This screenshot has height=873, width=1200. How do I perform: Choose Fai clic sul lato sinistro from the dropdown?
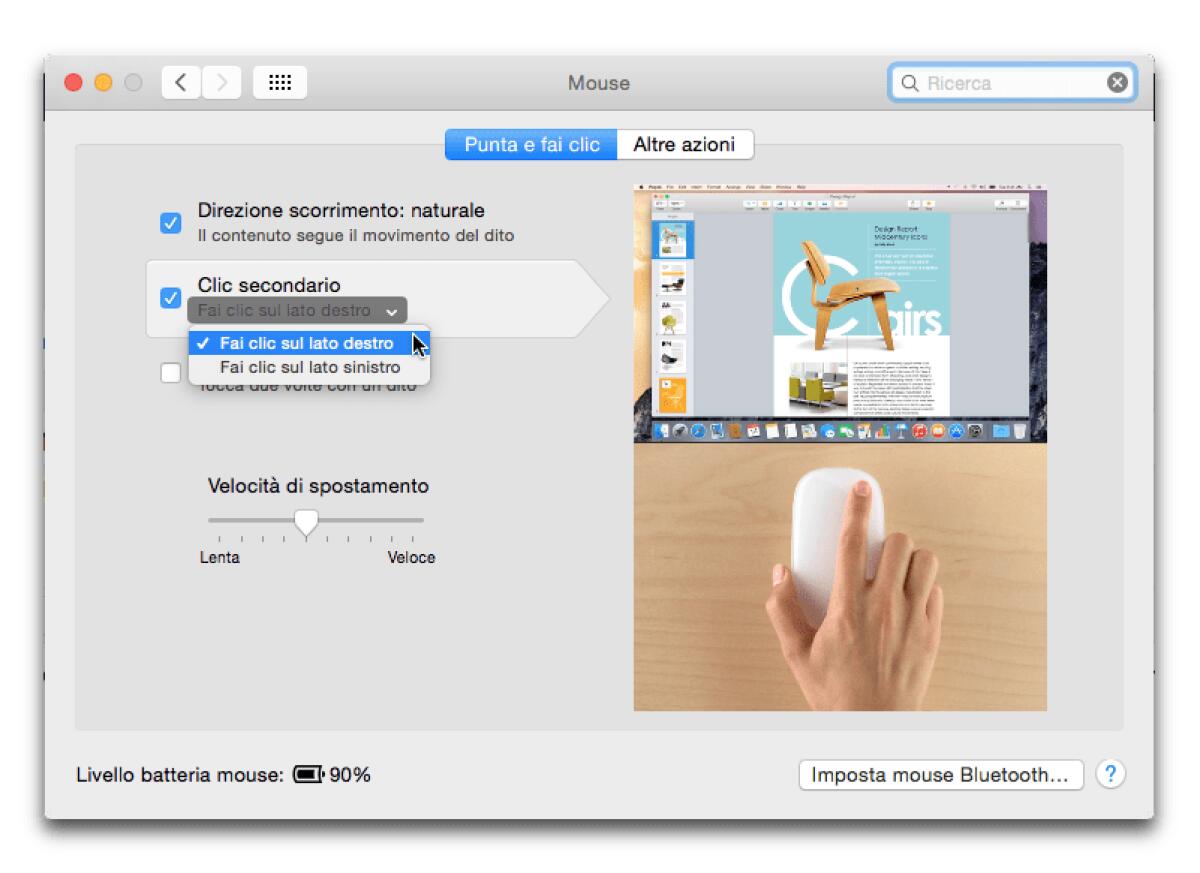pyautogui.click(x=312, y=367)
